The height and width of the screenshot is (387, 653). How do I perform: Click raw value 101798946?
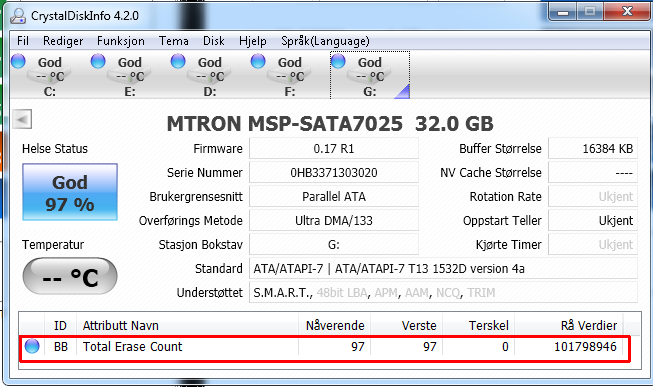[x=585, y=347]
